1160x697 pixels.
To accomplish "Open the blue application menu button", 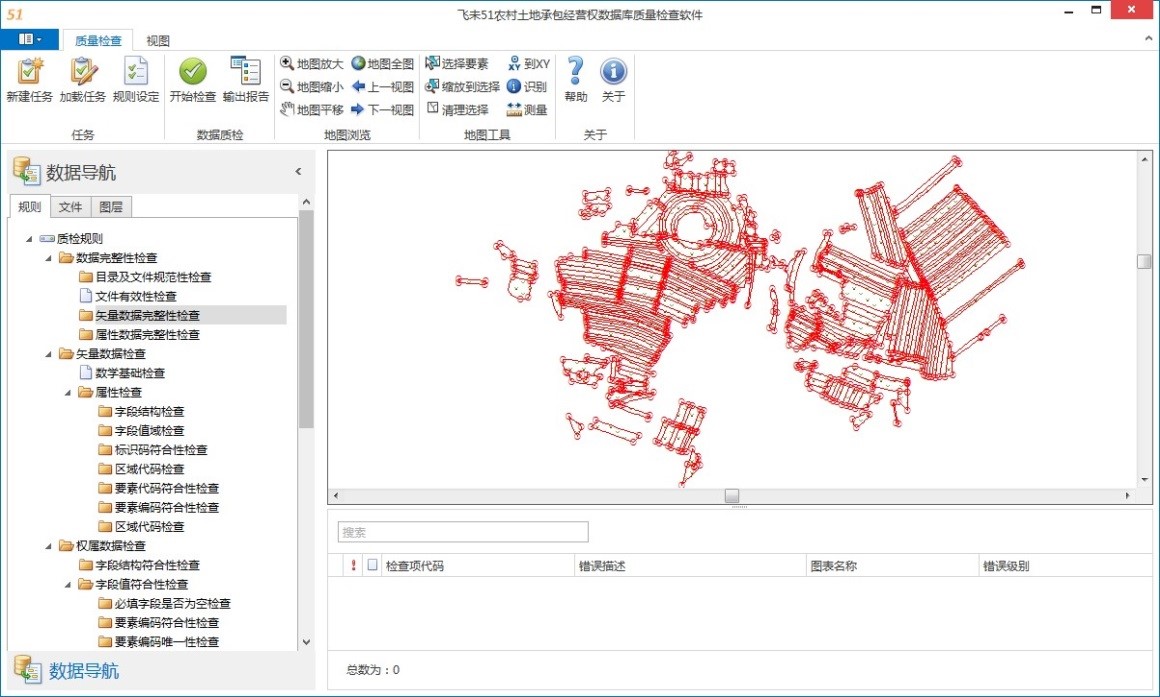I will click(30, 39).
